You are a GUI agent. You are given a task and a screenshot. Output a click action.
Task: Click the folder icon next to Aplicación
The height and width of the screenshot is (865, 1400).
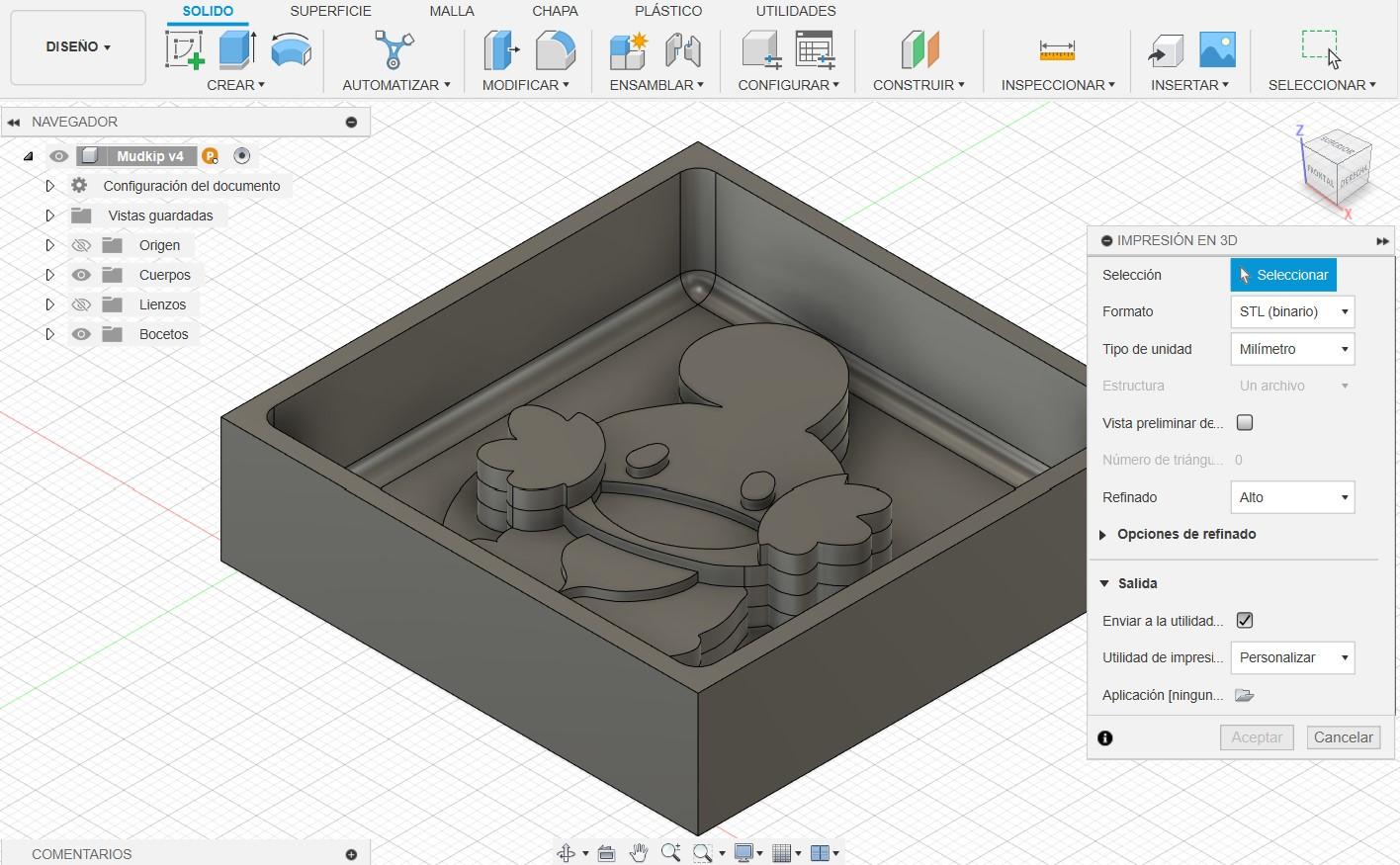pyautogui.click(x=1245, y=695)
